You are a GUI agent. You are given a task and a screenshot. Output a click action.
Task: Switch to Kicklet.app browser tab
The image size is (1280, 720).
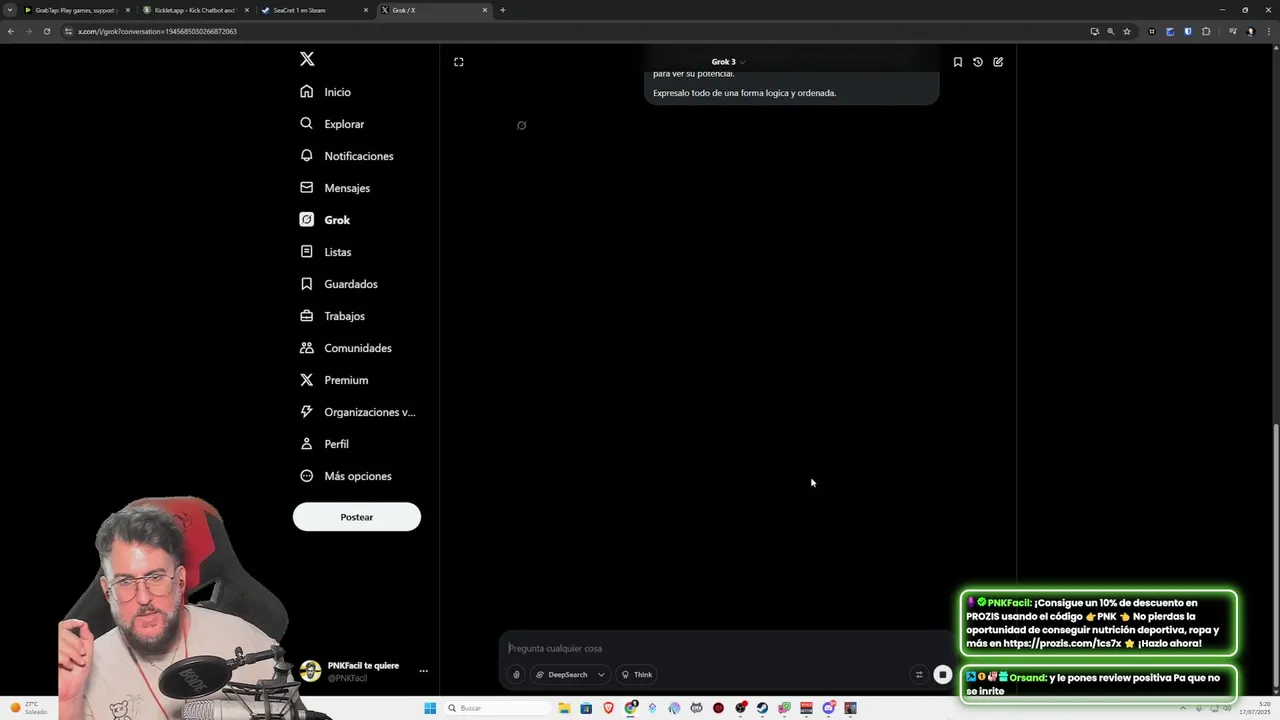click(195, 10)
